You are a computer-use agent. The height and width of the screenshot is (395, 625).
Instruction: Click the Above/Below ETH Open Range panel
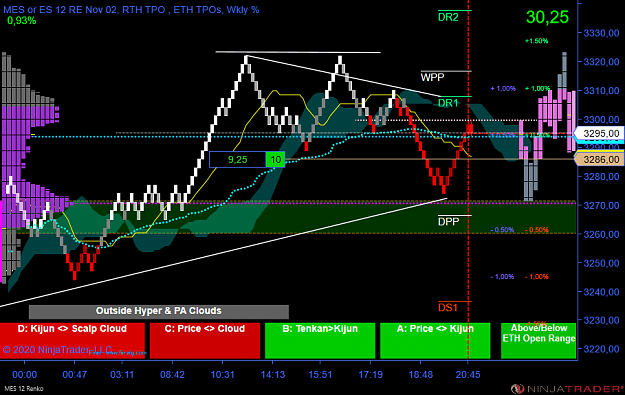(539, 341)
